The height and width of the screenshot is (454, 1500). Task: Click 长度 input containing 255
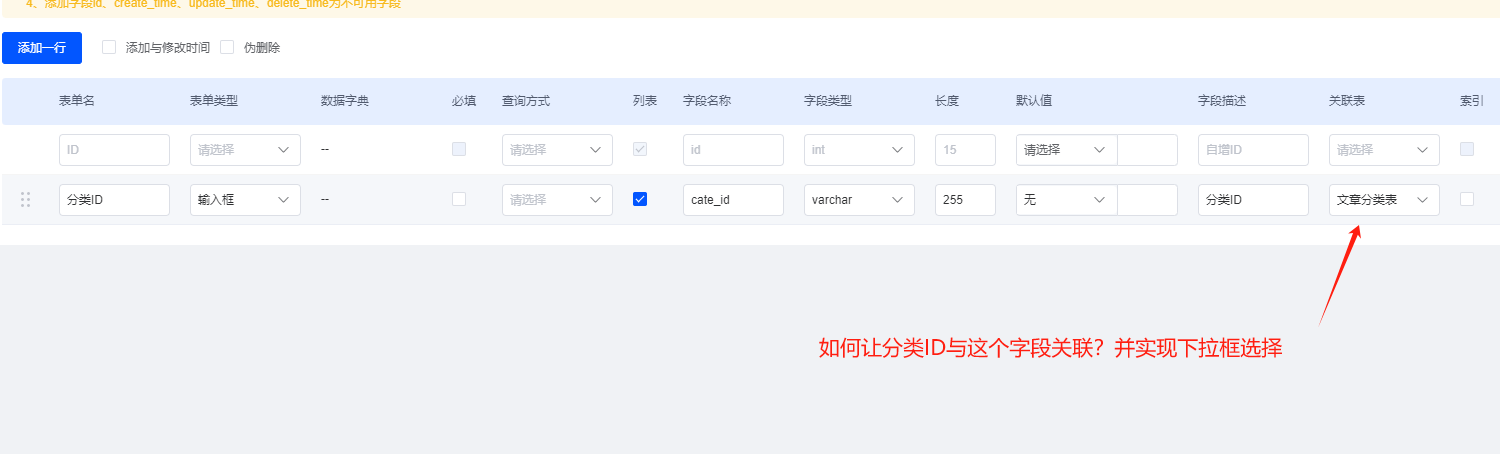pyautogui.click(x=965, y=200)
